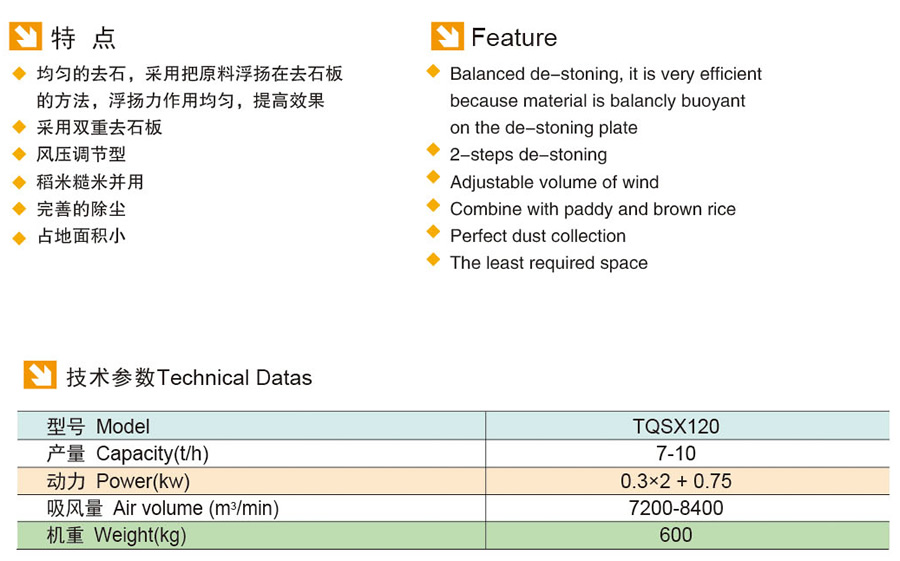Click the orange arrow icon beside Feature
The height and width of the screenshot is (561, 900).
tap(447, 36)
